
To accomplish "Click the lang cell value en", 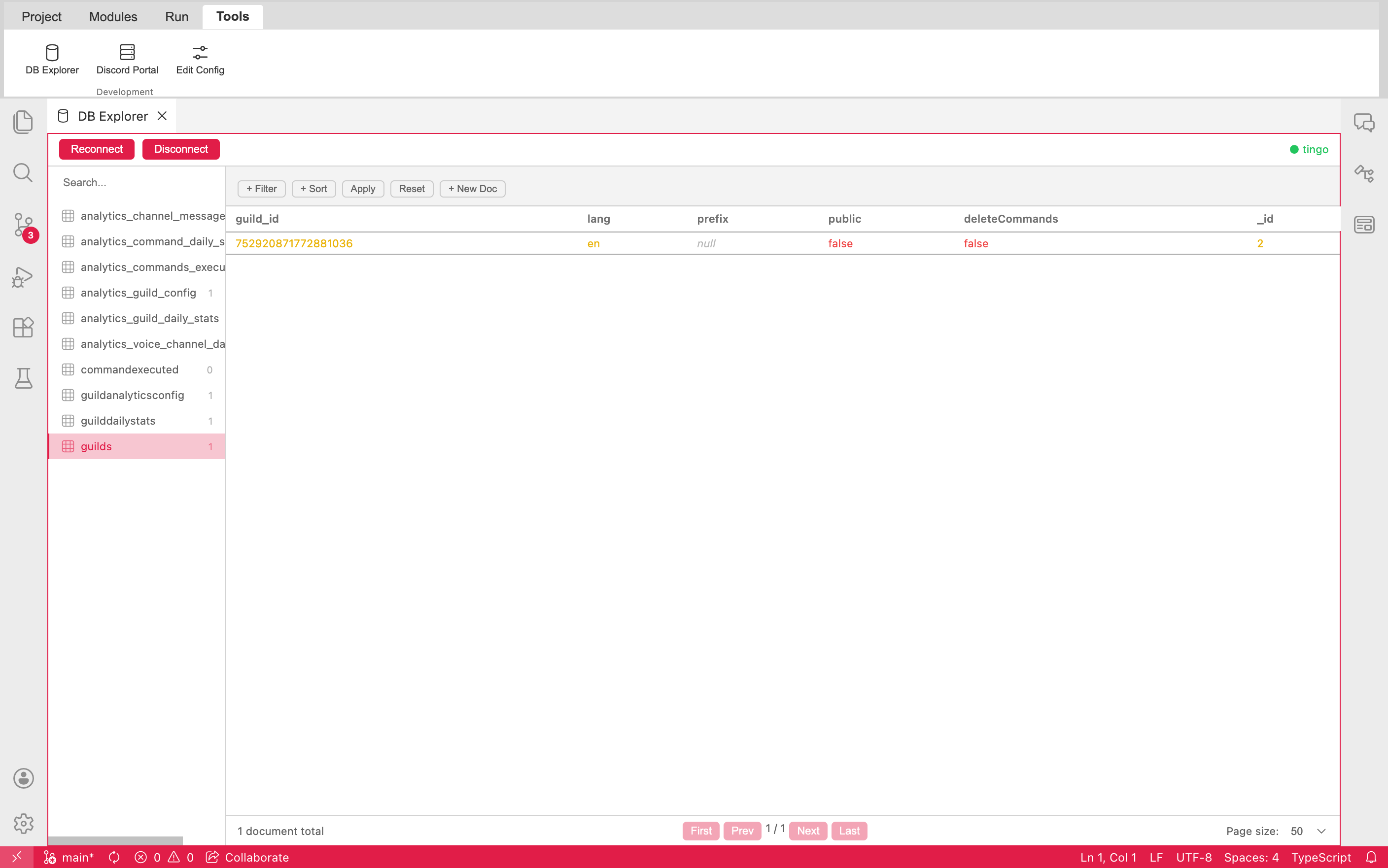I will click(593, 243).
